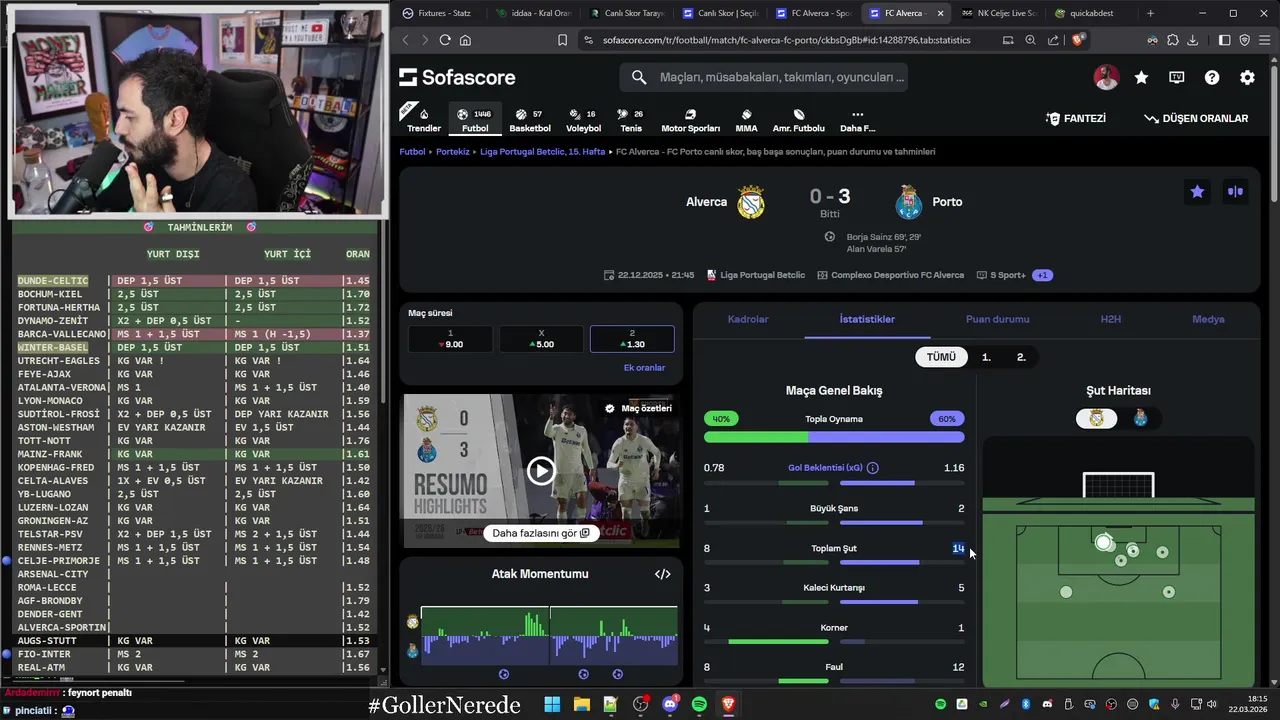Expand Daha F... more sports menu
This screenshot has width=1280, height=720.
(857, 119)
